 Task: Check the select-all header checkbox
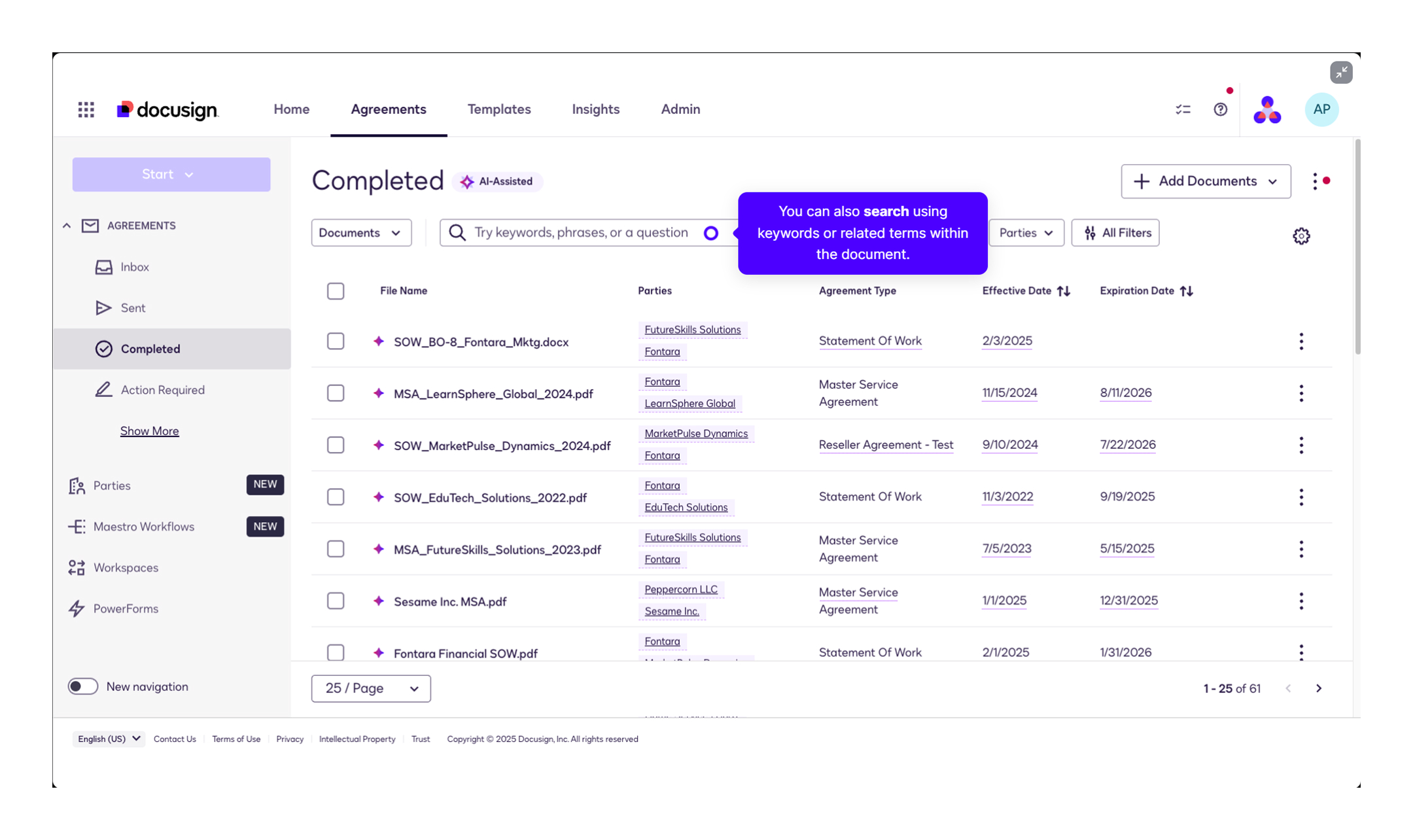pyautogui.click(x=336, y=291)
